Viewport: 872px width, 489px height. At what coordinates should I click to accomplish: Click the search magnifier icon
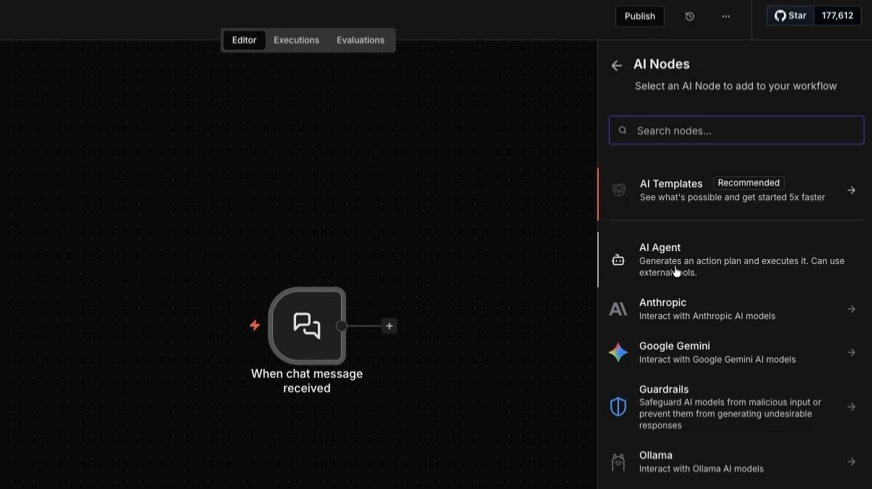point(622,130)
